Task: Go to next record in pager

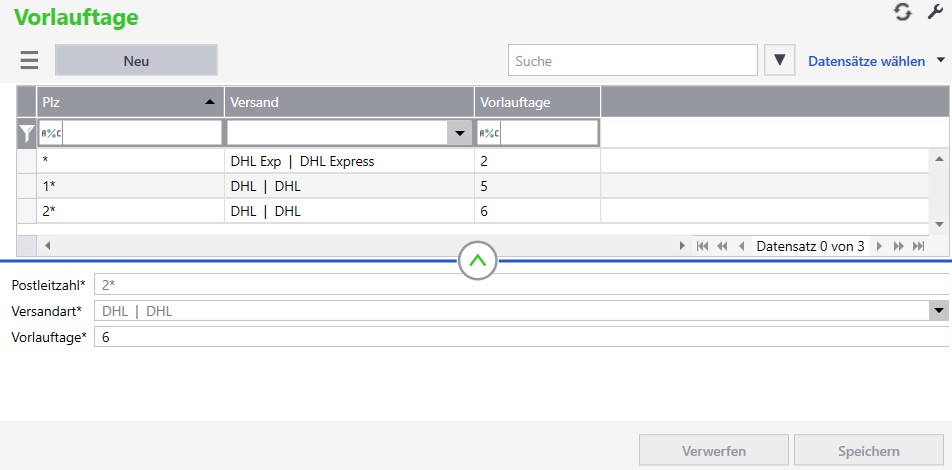Action: [879, 246]
